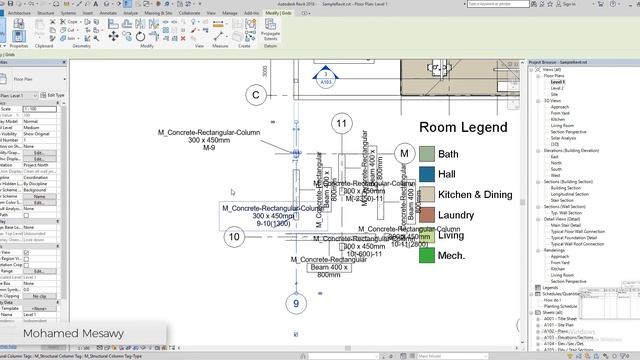This screenshot has width=640, height=360.
Task: Open the Manage ribbon tab
Action: pos(230,13)
